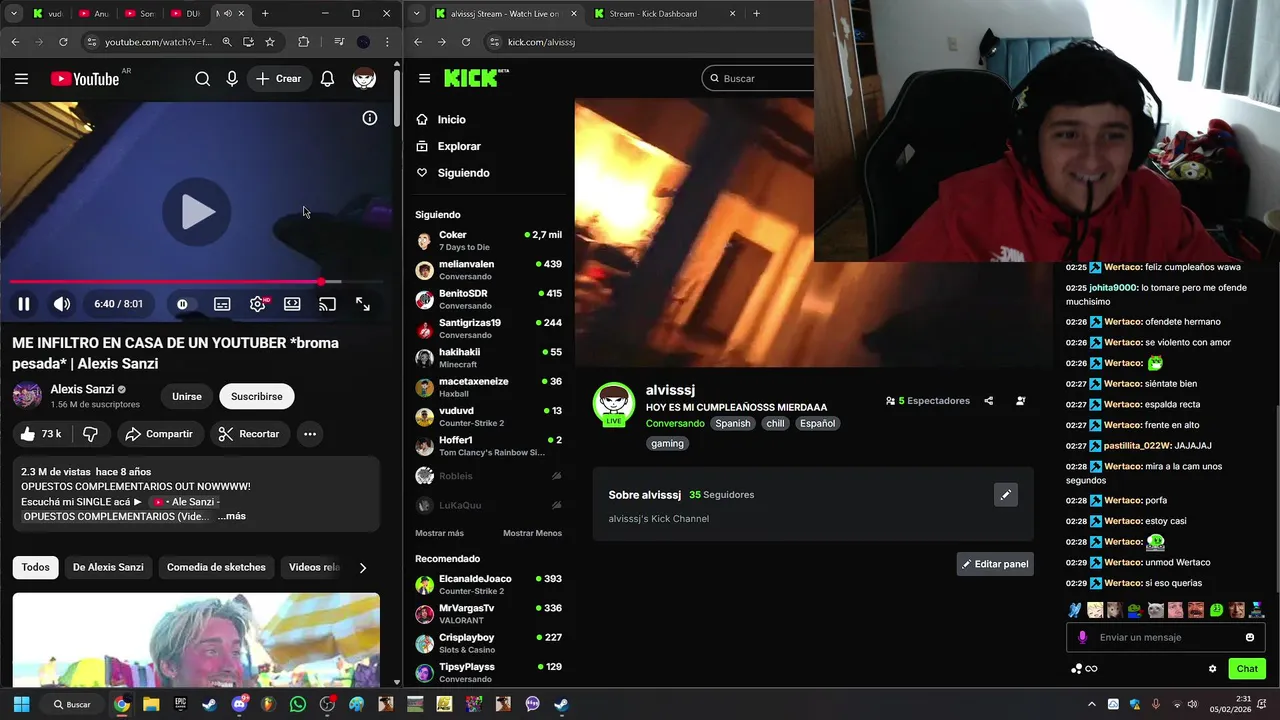Like the Alexis Sanzi video

point(40,434)
